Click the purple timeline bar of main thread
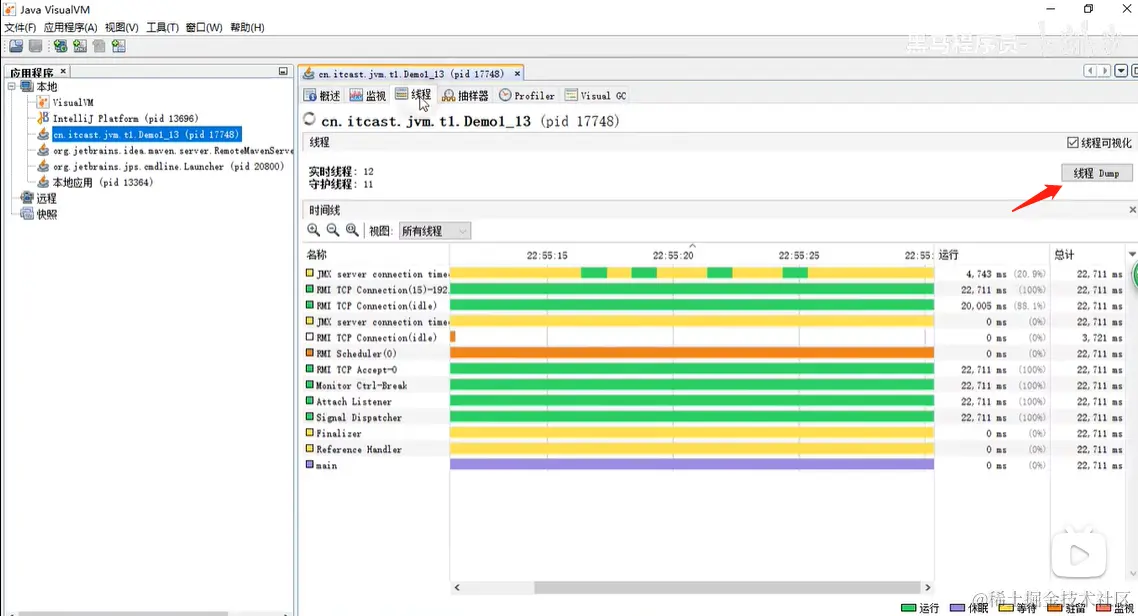 tap(692, 464)
